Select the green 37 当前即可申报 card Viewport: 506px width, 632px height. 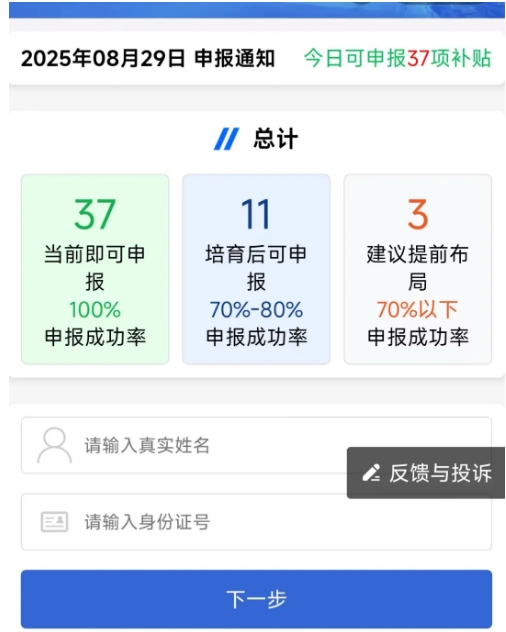pyautogui.click(x=95, y=269)
